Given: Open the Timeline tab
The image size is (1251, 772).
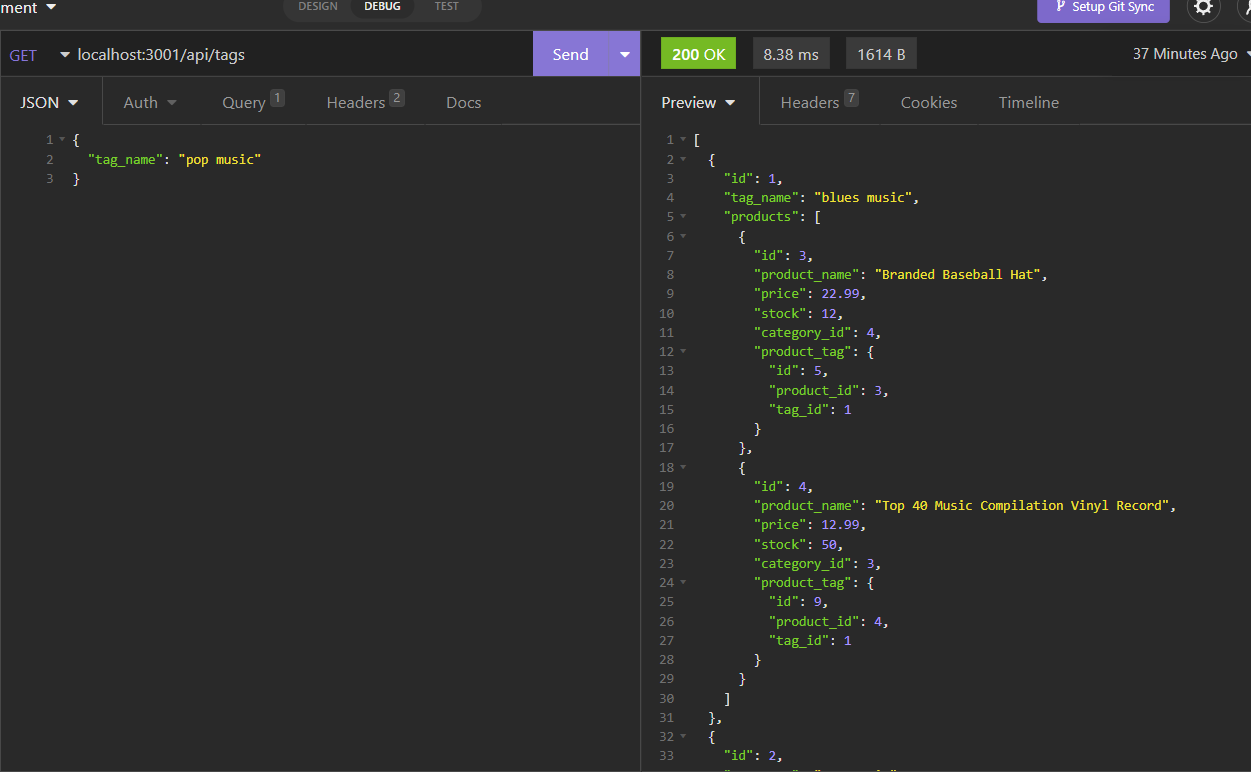Looking at the screenshot, I should 1028,101.
